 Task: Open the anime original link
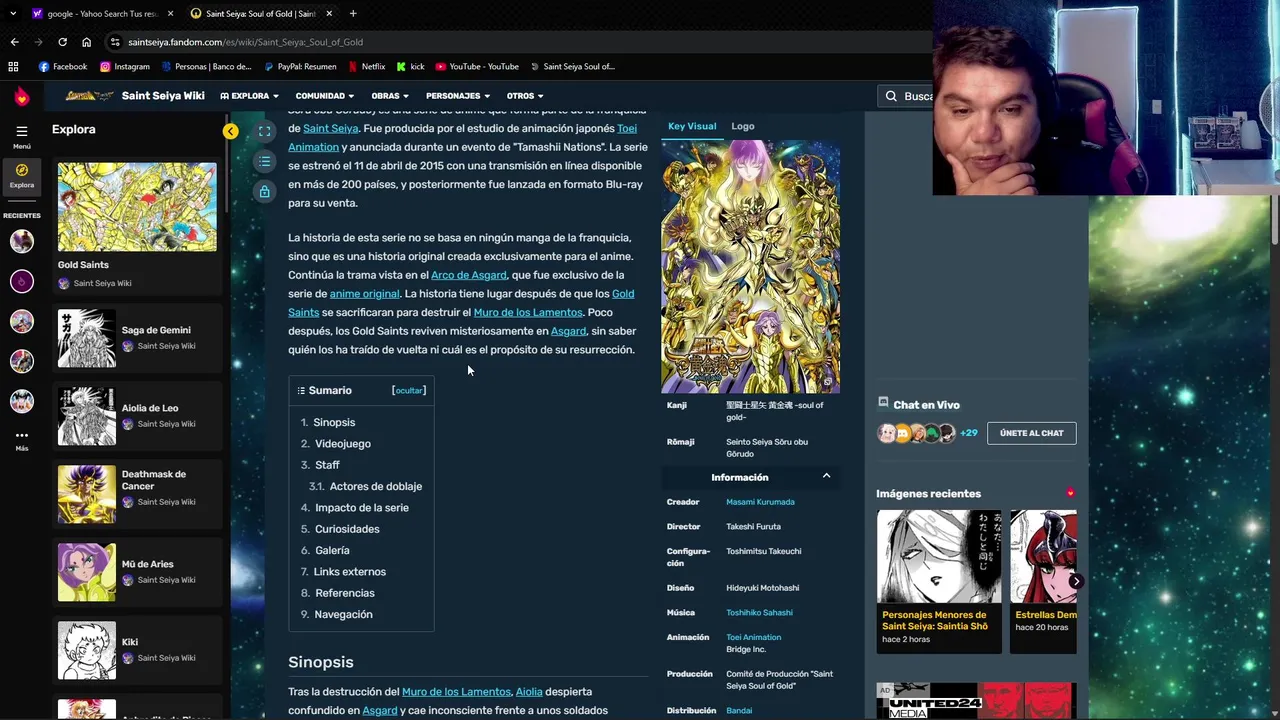point(364,294)
